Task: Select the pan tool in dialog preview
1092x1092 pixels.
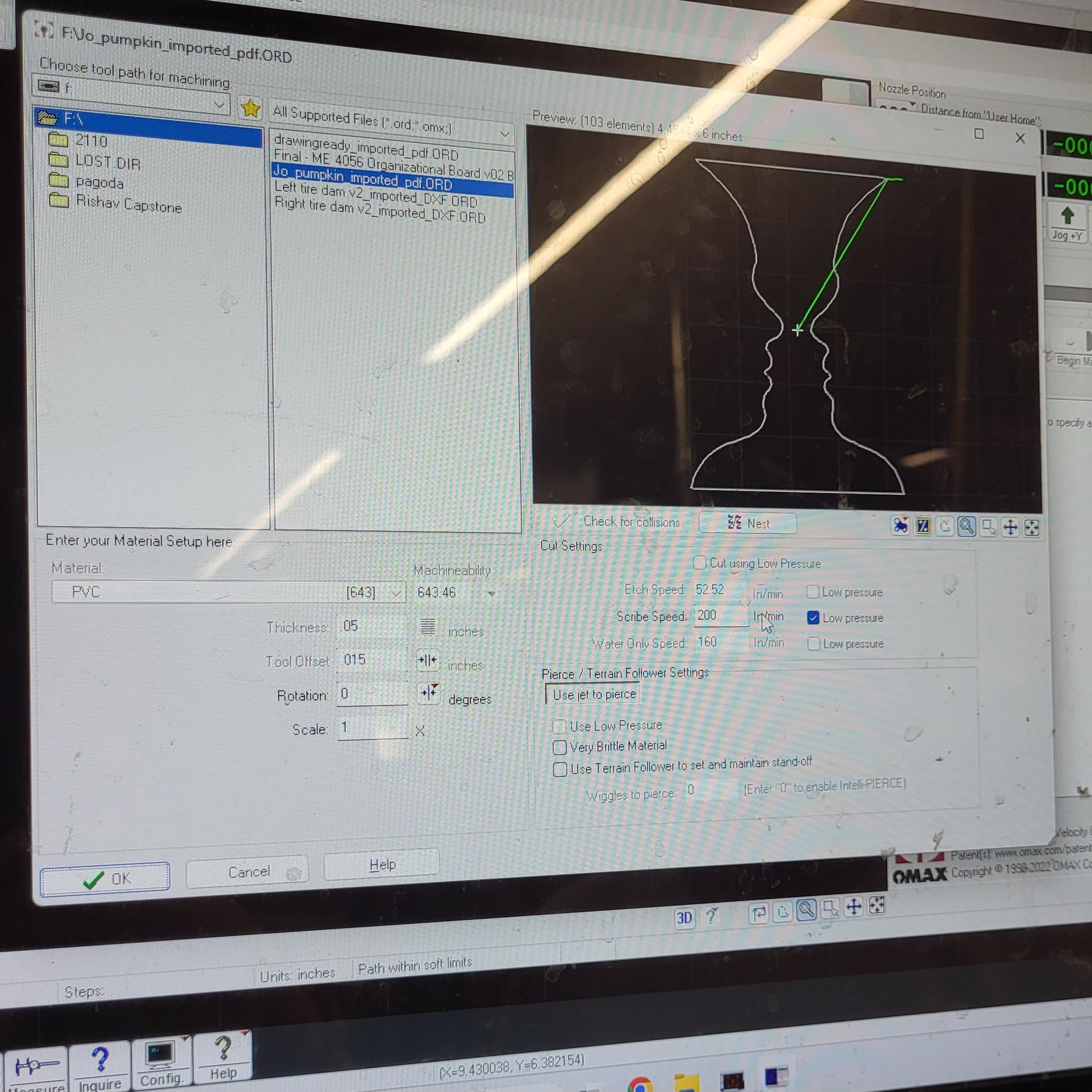Action: [x=1010, y=528]
